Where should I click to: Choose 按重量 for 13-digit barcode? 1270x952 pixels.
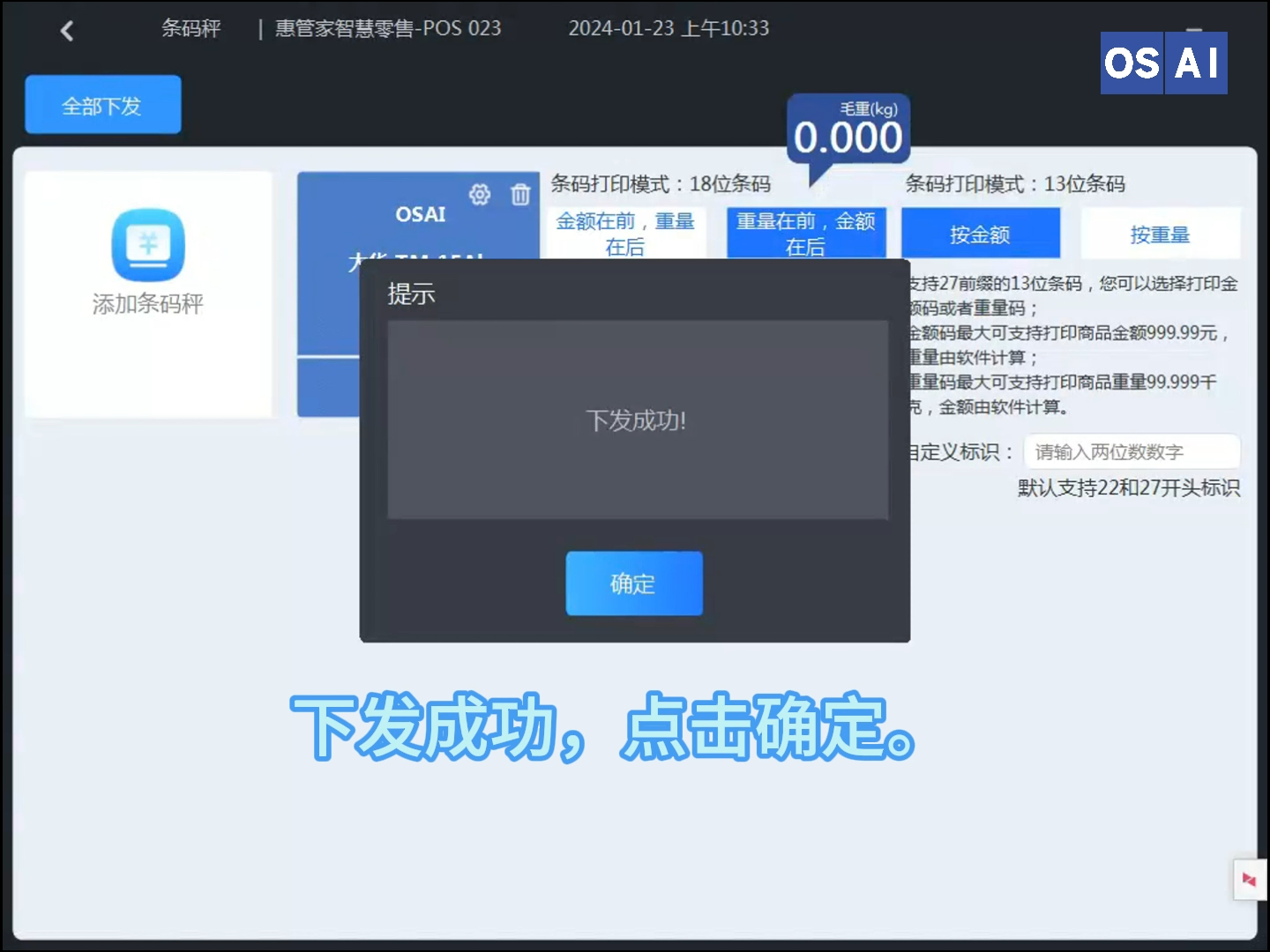(1161, 234)
